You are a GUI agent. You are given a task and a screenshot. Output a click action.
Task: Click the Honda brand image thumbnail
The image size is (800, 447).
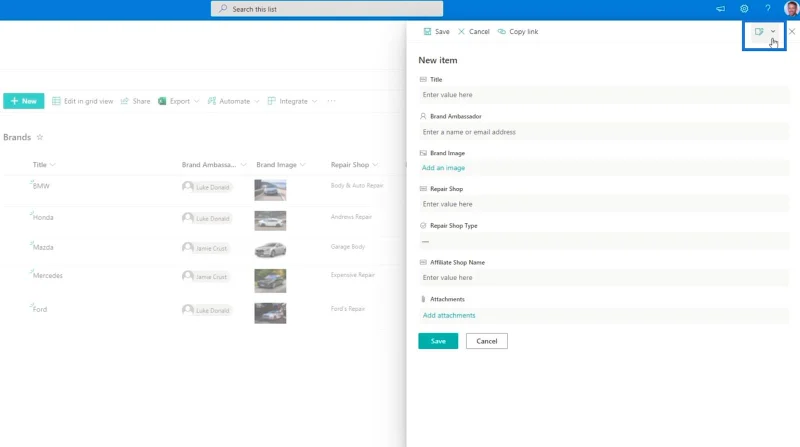(270, 221)
